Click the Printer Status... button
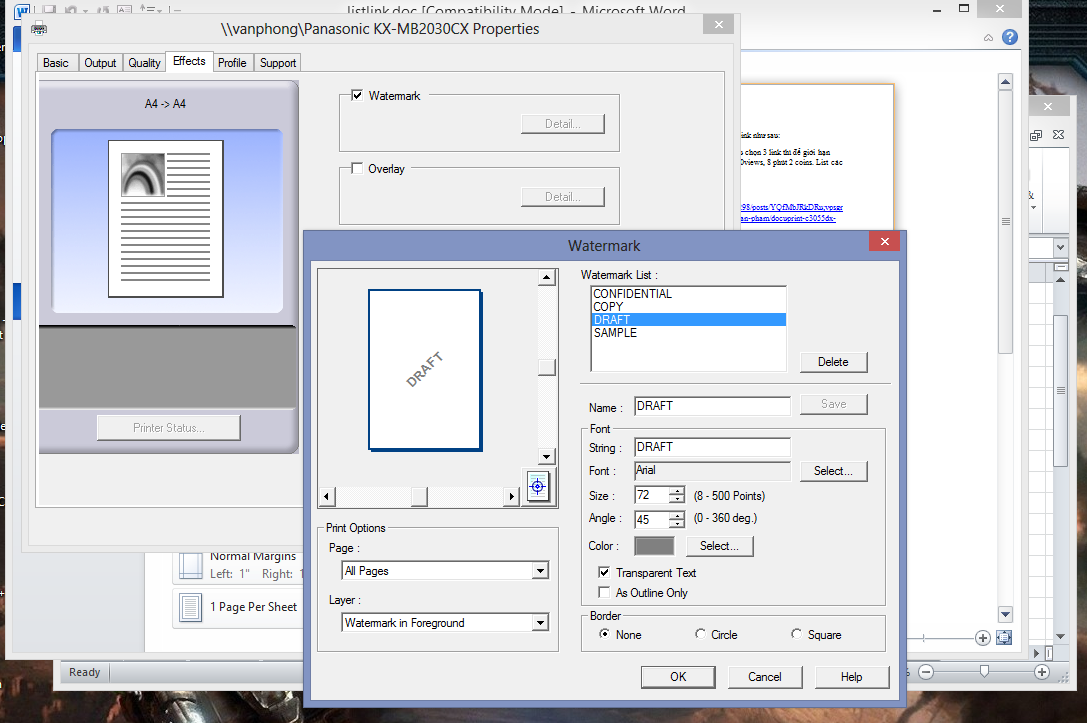Image resolution: width=1087 pixels, height=723 pixels. click(x=168, y=428)
